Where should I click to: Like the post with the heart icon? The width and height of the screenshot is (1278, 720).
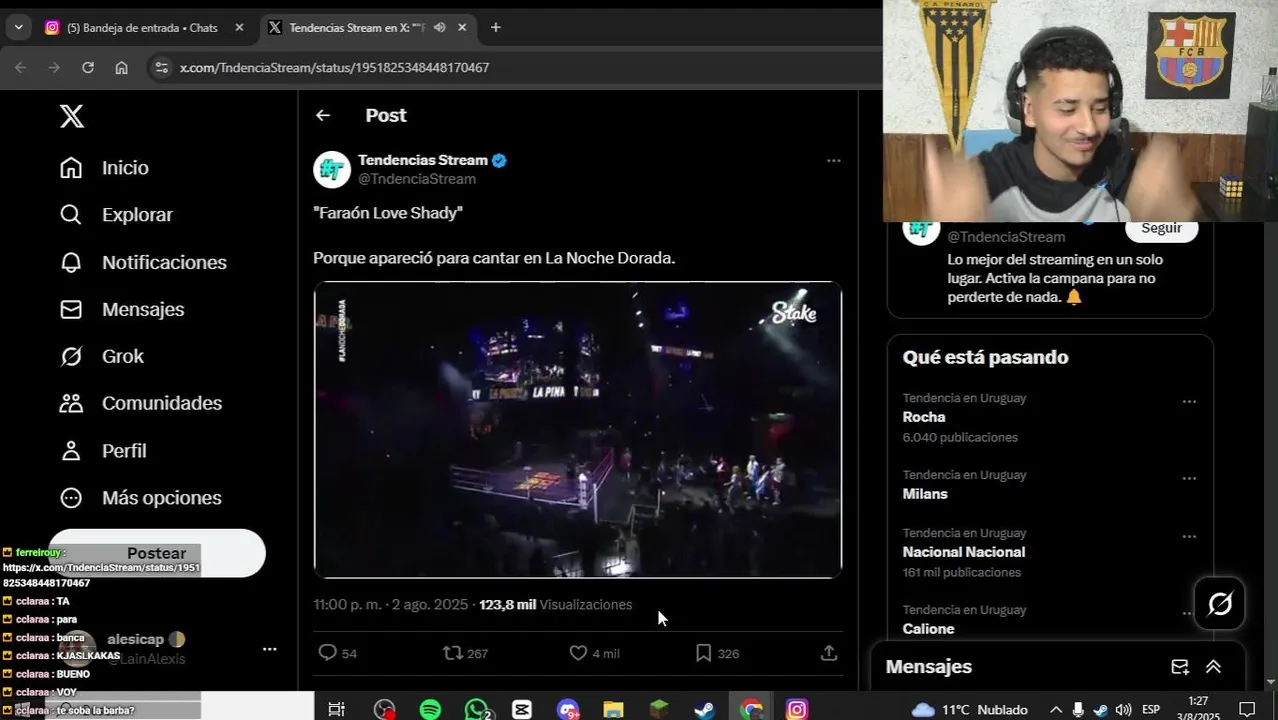tap(577, 653)
